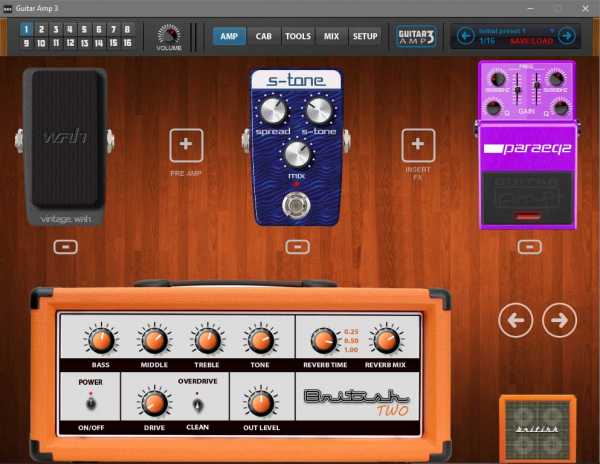
Task: Click the s-tone spread knob
Action: 273,111
